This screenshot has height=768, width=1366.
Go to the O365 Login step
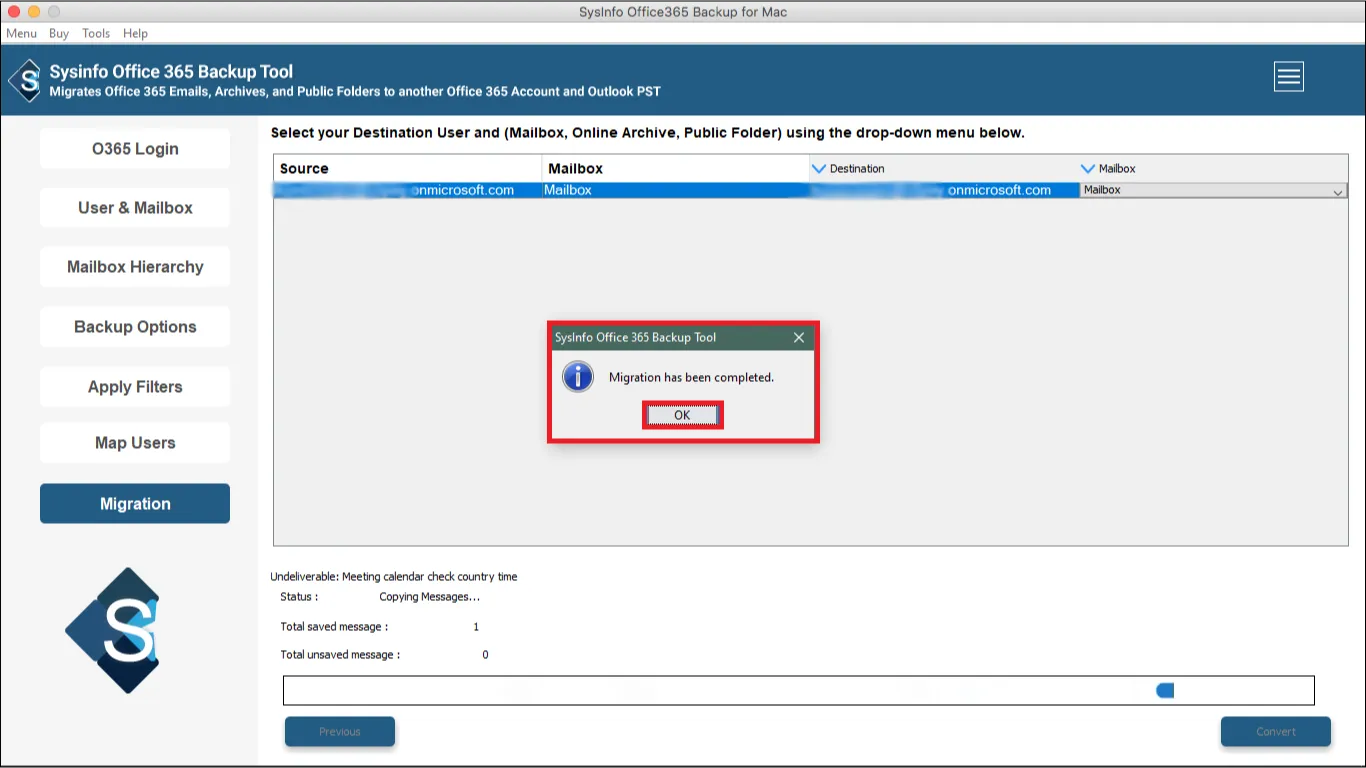click(x=135, y=149)
